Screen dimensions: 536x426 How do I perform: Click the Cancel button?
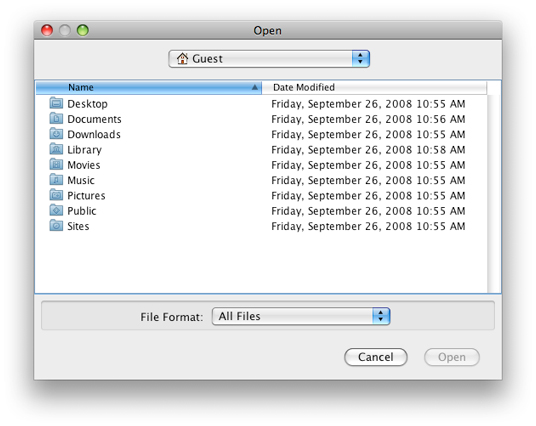pos(376,357)
